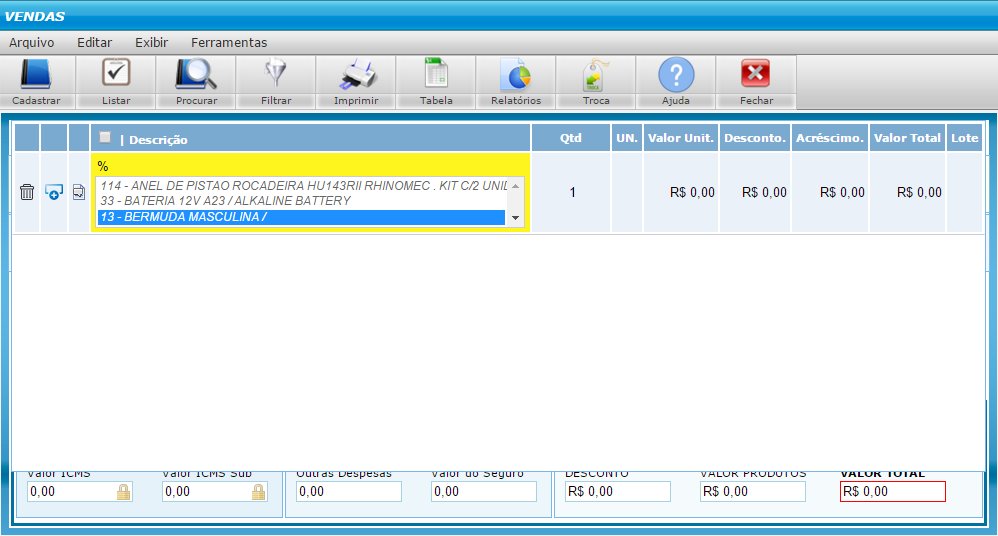Open the Tabela spreadsheet tool
Image resolution: width=998 pixels, height=536 pixels.
436,76
